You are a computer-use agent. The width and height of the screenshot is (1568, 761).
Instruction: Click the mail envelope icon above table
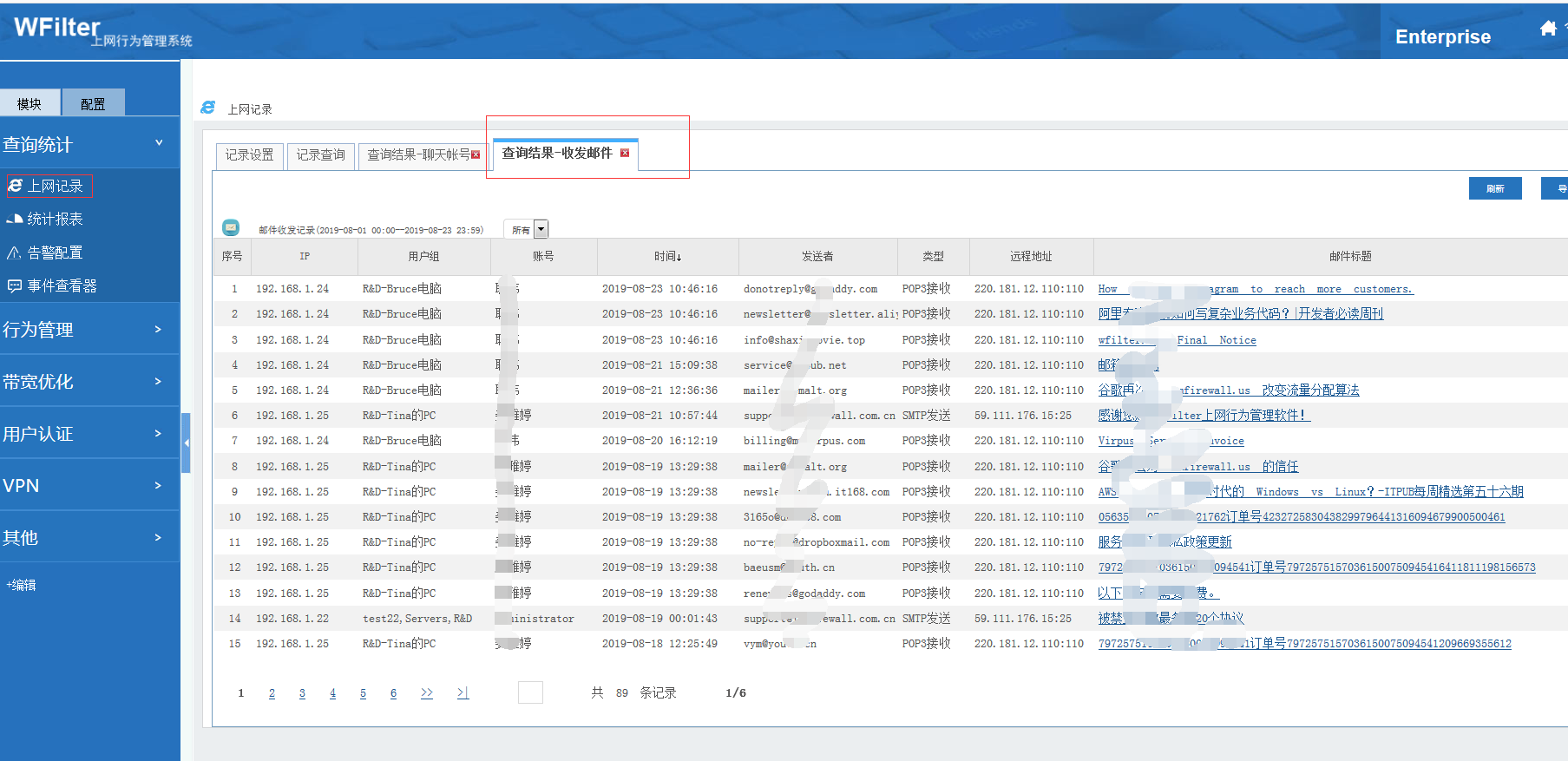[x=231, y=228]
